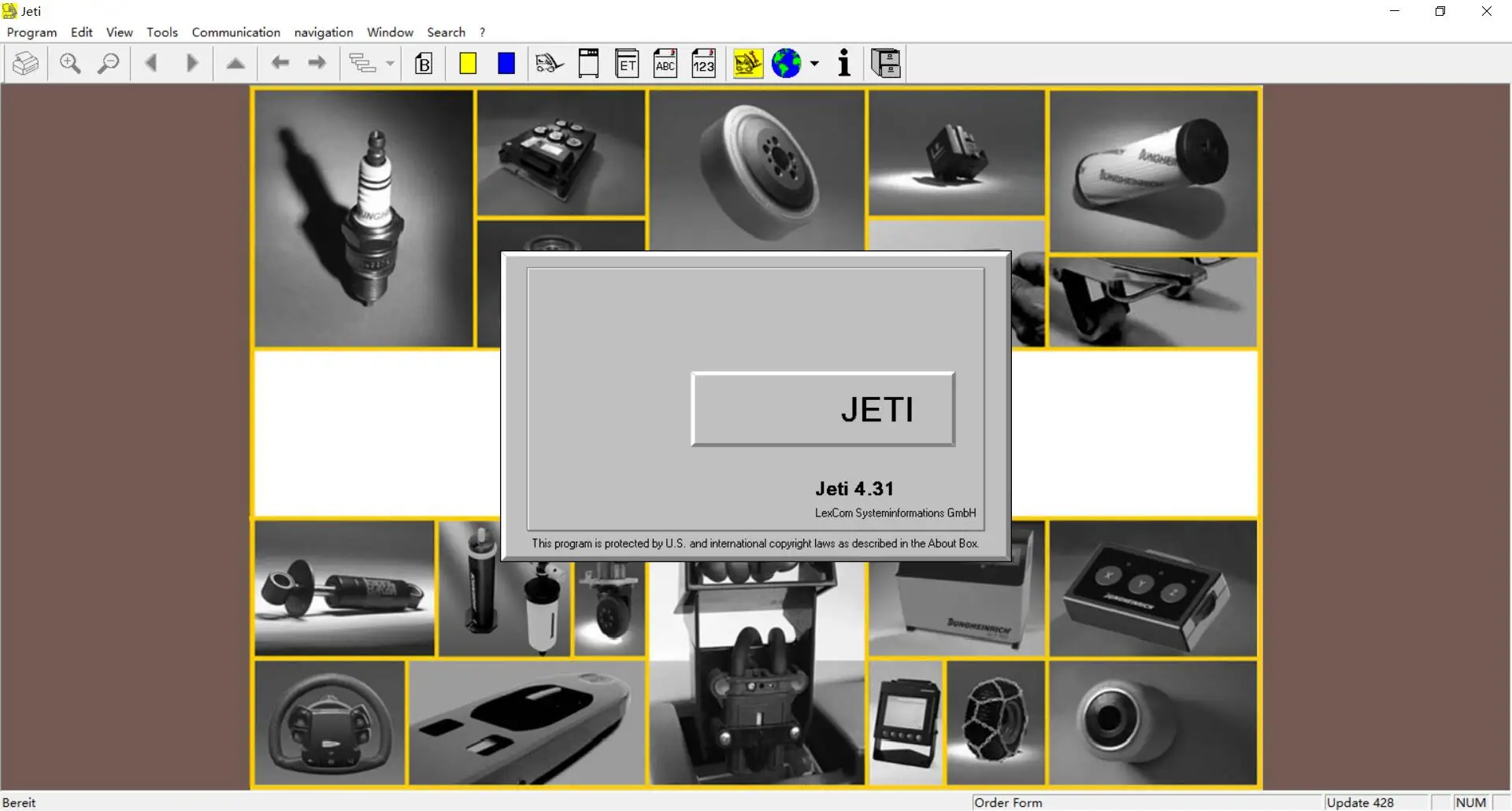Select the blue square swatch
This screenshot has width=1512, height=811.
[x=506, y=64]
